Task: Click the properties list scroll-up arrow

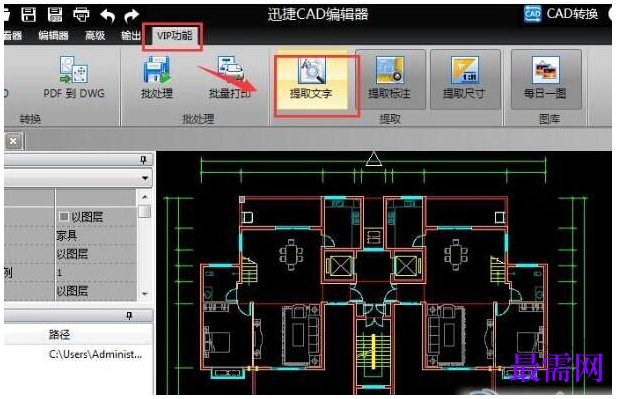Action: (145, 197)
